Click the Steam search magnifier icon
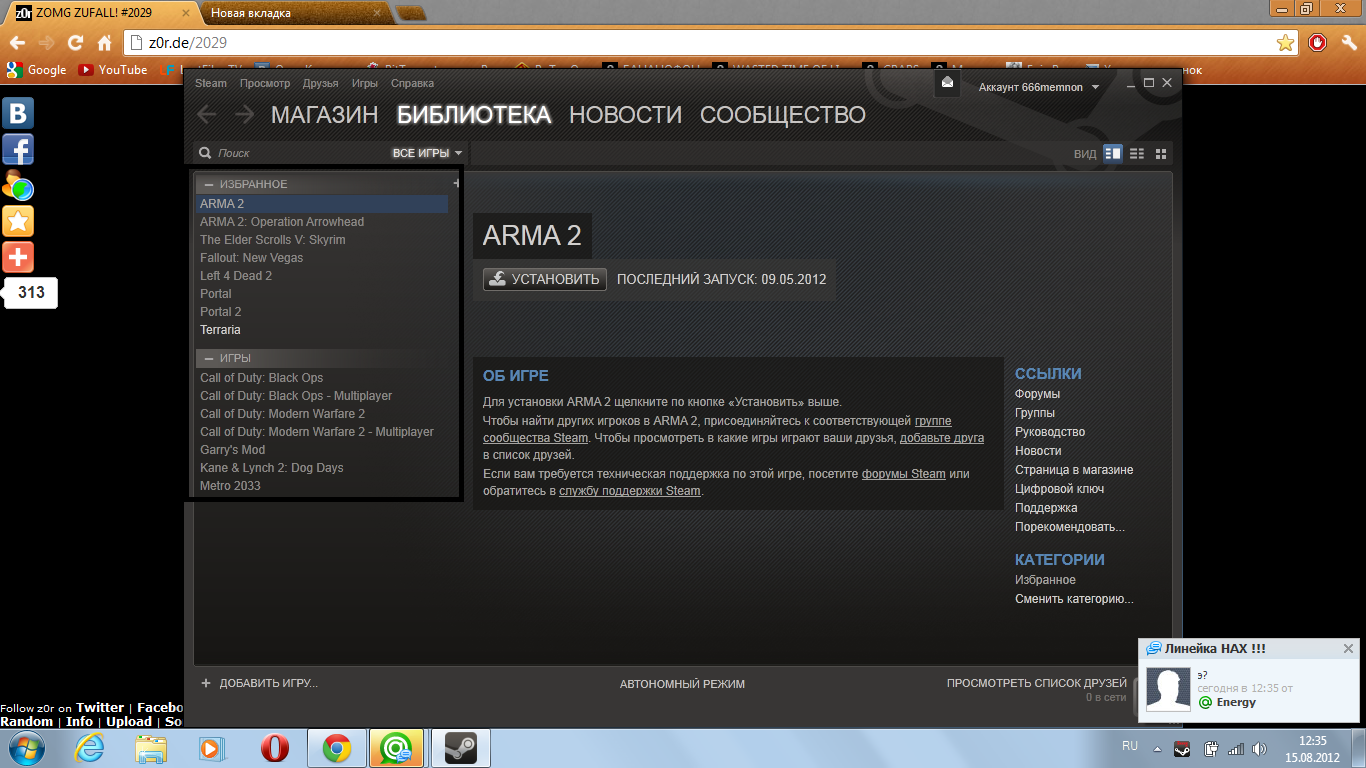This screenshot has height=768, width=1366. pyautogui.click(x=205, y=153)
